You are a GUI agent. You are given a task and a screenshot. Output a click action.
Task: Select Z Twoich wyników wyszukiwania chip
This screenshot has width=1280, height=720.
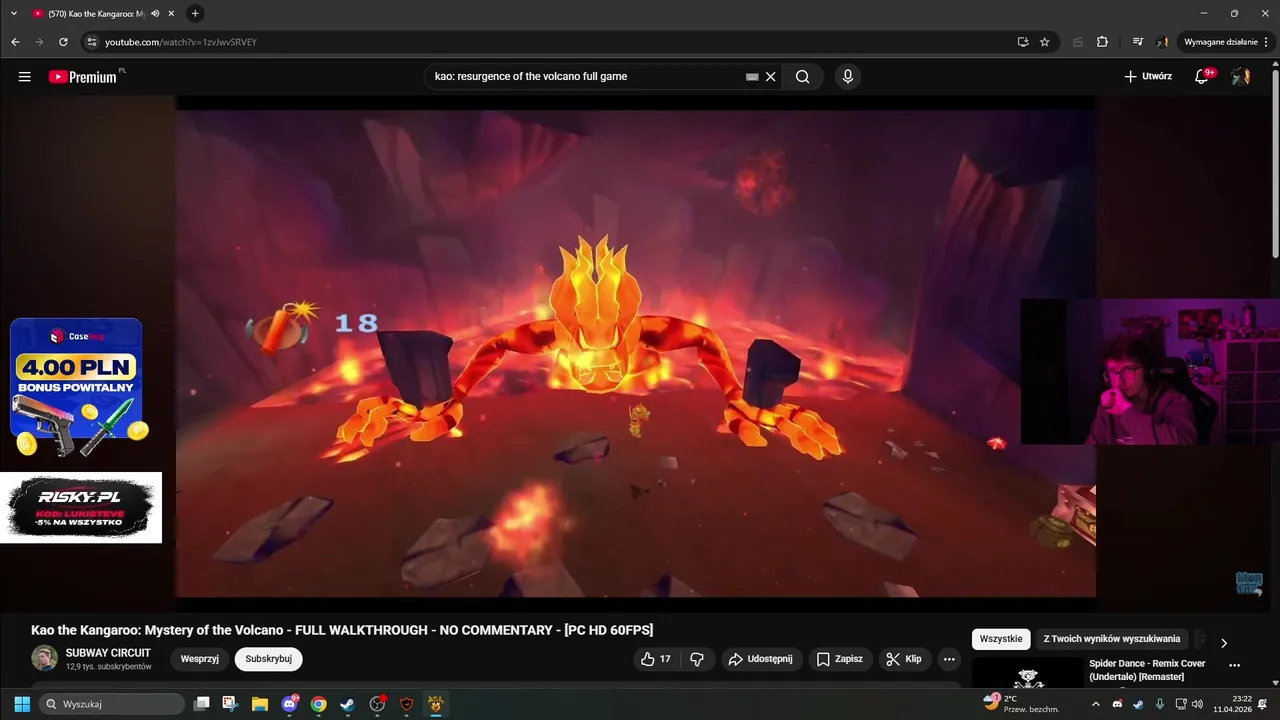[1112, 639]
